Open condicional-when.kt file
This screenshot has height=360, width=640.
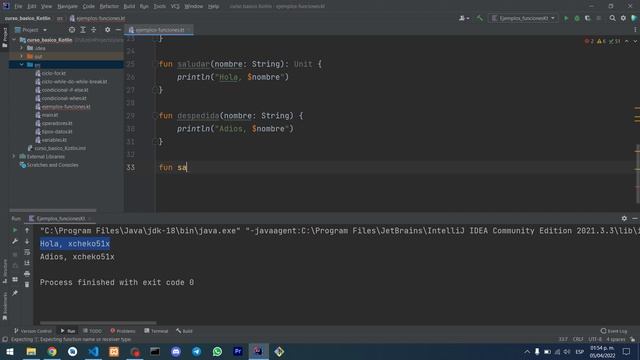64,98
